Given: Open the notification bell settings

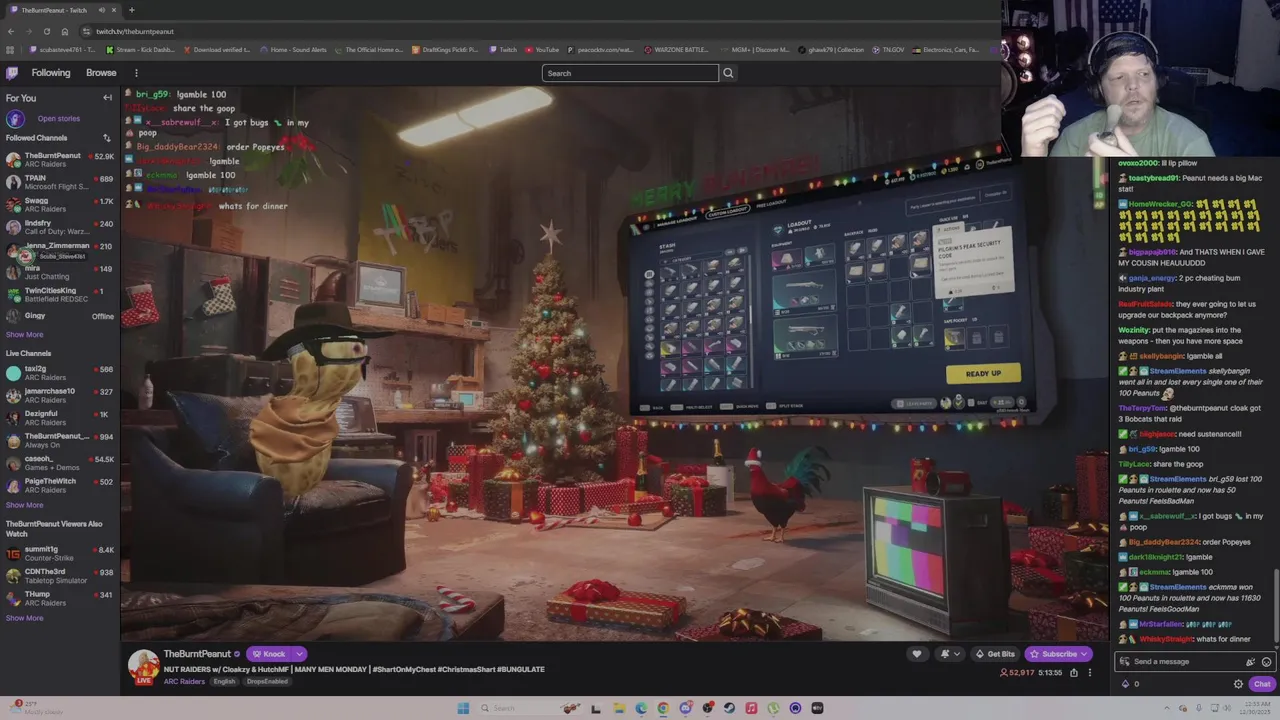Looking at the screenshot, I should [x=949, y=654].
